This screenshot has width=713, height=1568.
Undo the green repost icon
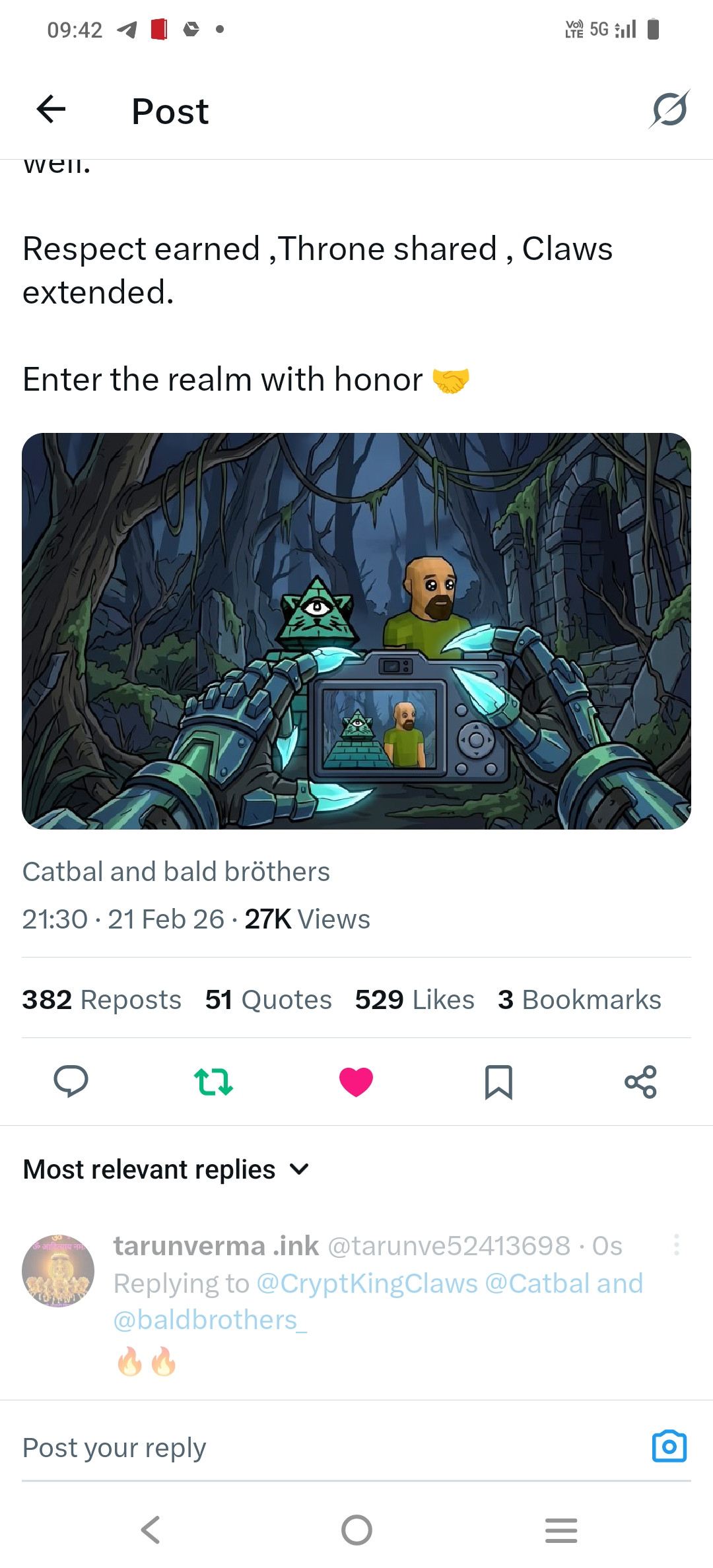(213, 1082)
